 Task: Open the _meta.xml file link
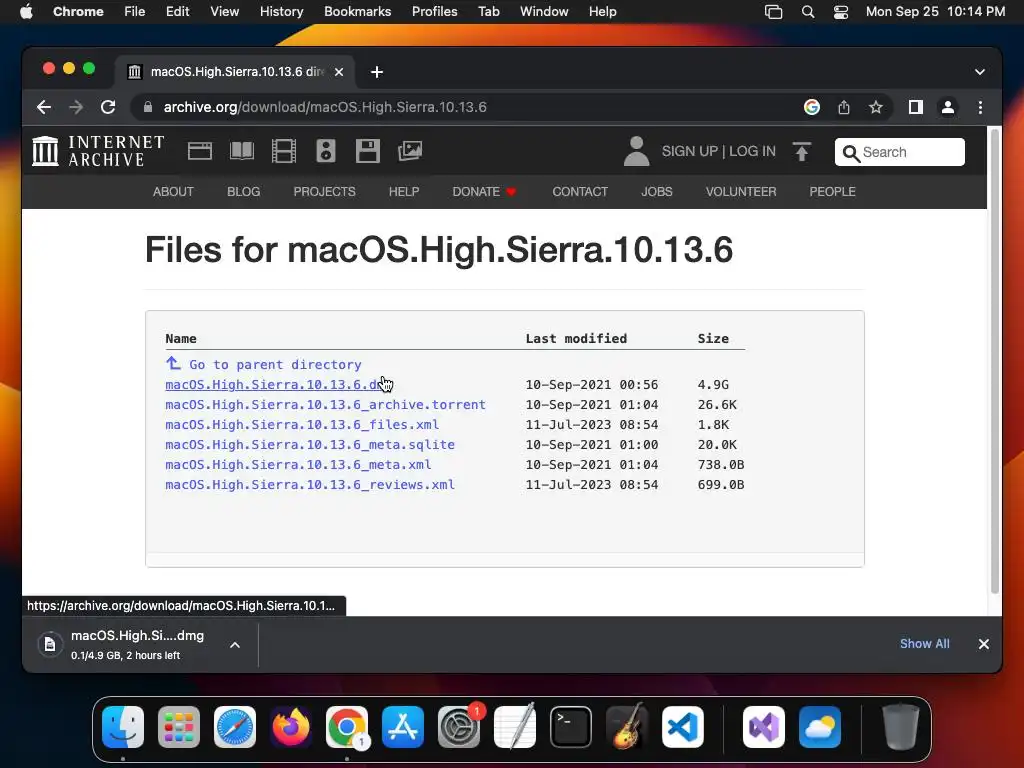pos(298,465)
